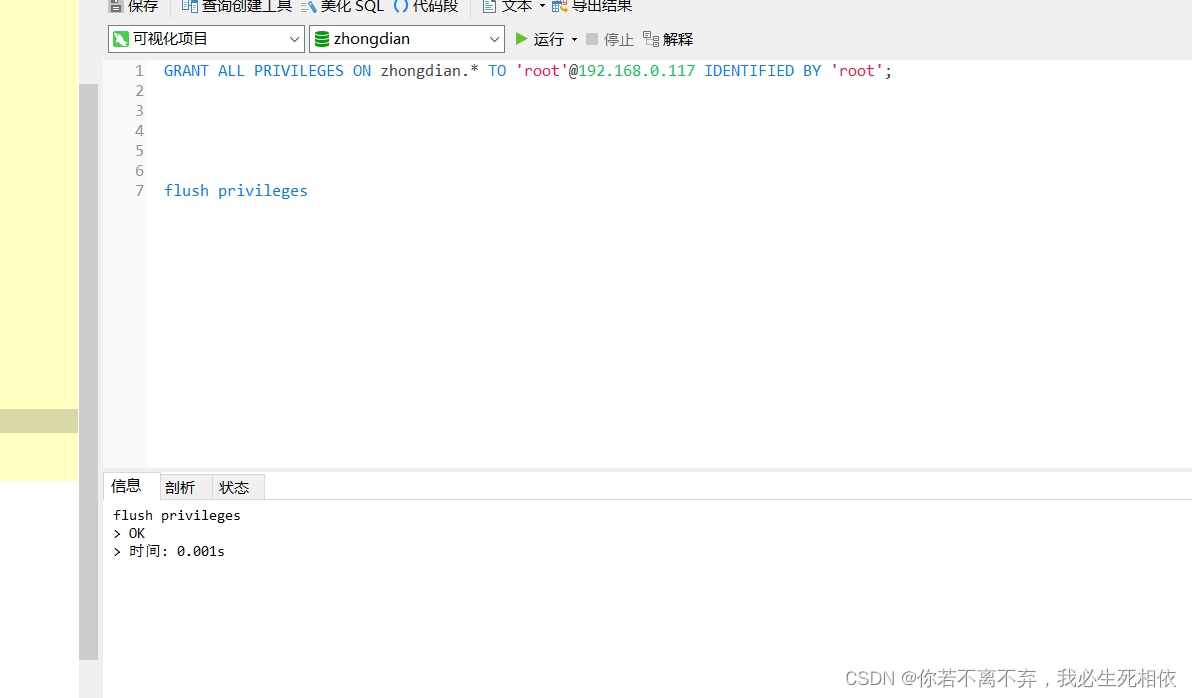Click the Text (文本) toolbar button
This screenshot has height=698, width=1192.
click(x=507, y=6)
